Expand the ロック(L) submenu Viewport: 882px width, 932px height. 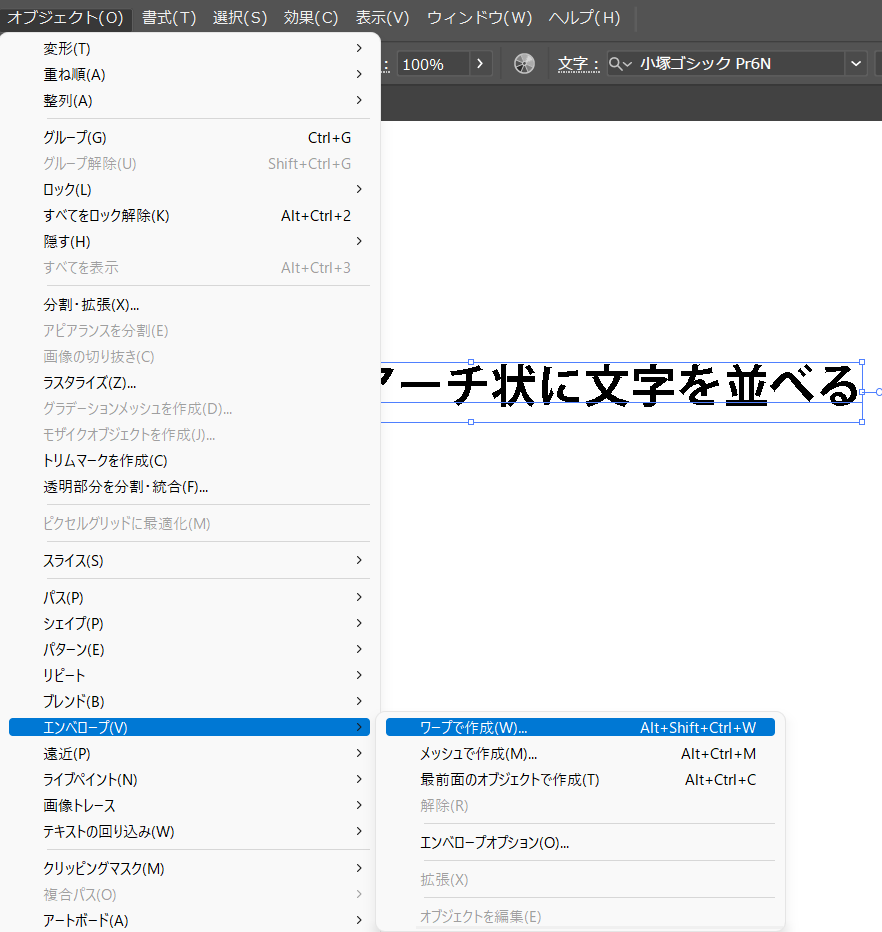[x=190, y=190]
